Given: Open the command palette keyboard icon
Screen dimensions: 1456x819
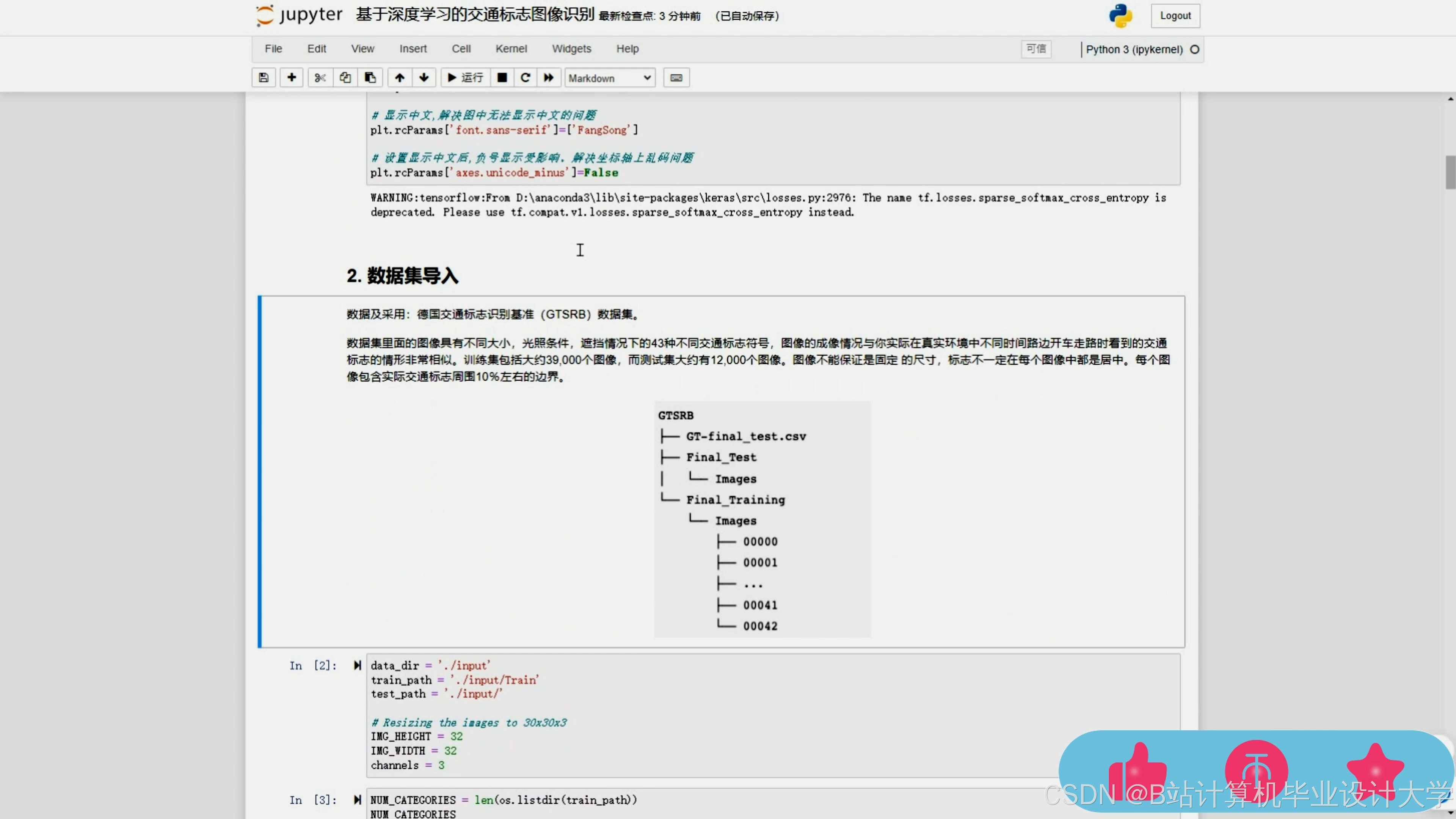Looking at the screenshot, I should pos(676,77).
